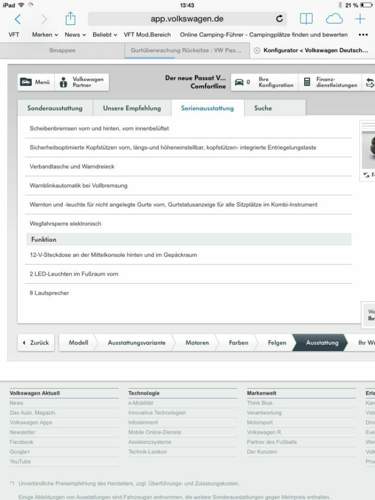375x500 pixels.
Task: Select the Unsere Empfehlung tab
Action: point(132,108)
